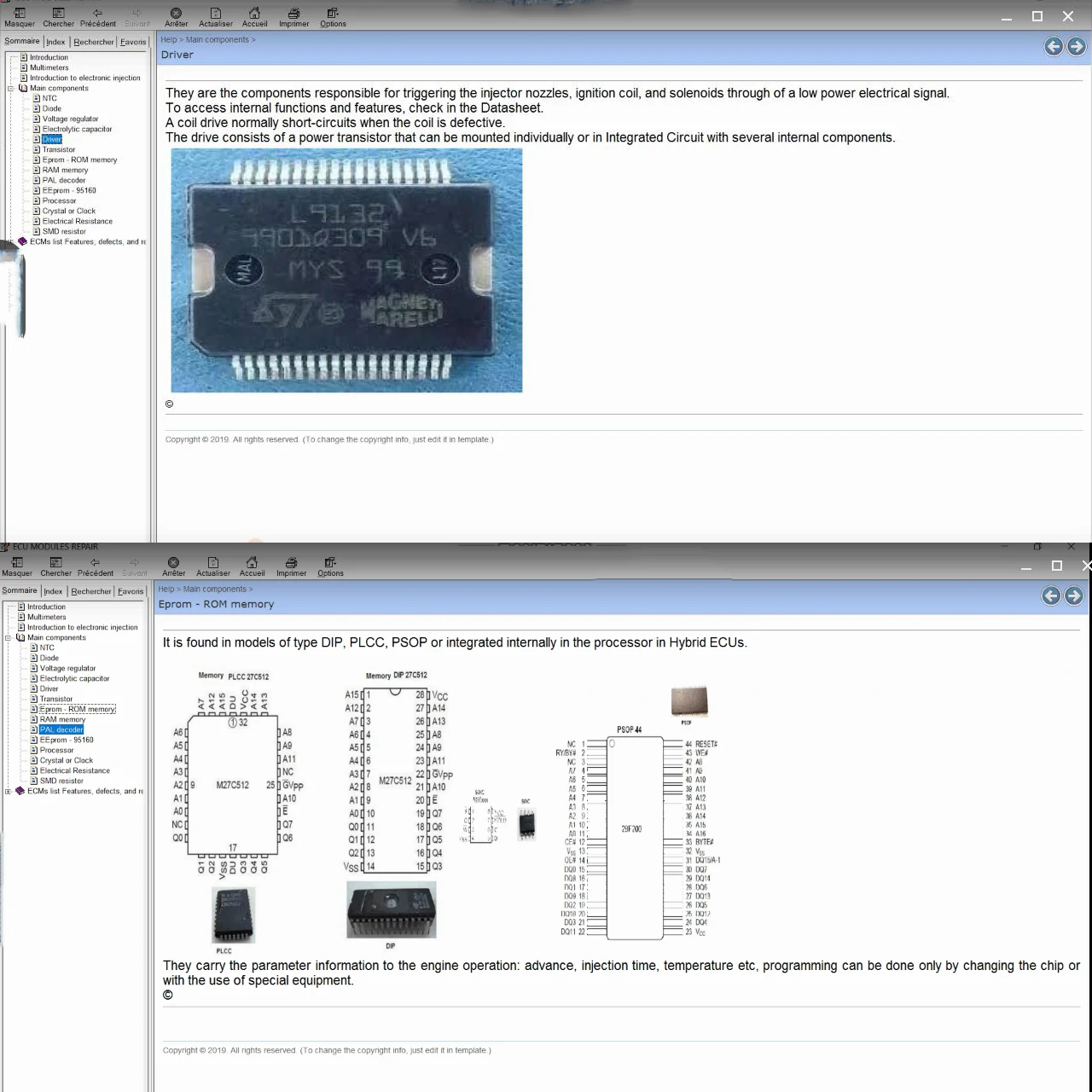The width and height of the screenshot is (1092, 1092).
Task: Switch to the Index tab
Action: click(x=55, y=41)
